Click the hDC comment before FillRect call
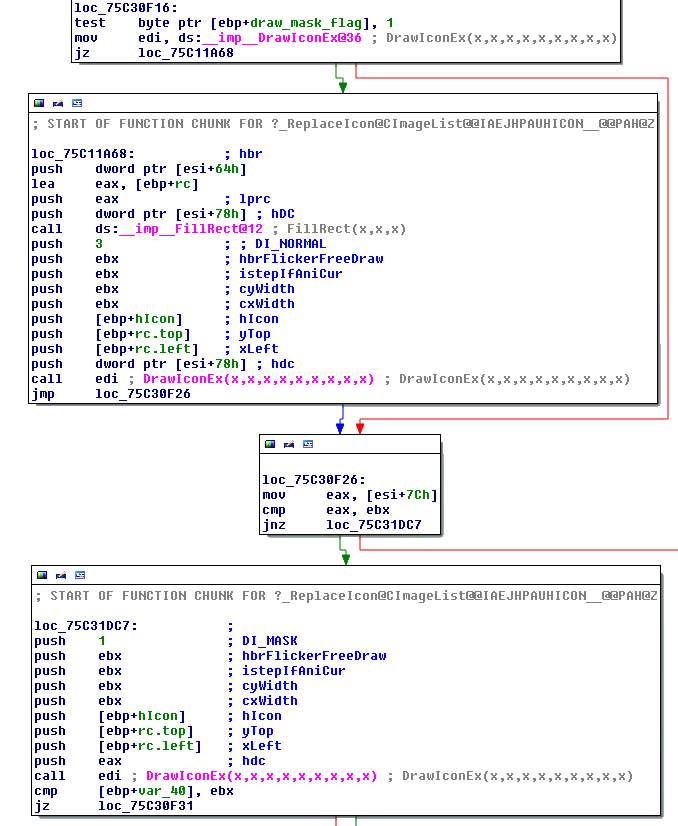Image resolution: width=678 pixels, height=826 pixels. (283, 214)
